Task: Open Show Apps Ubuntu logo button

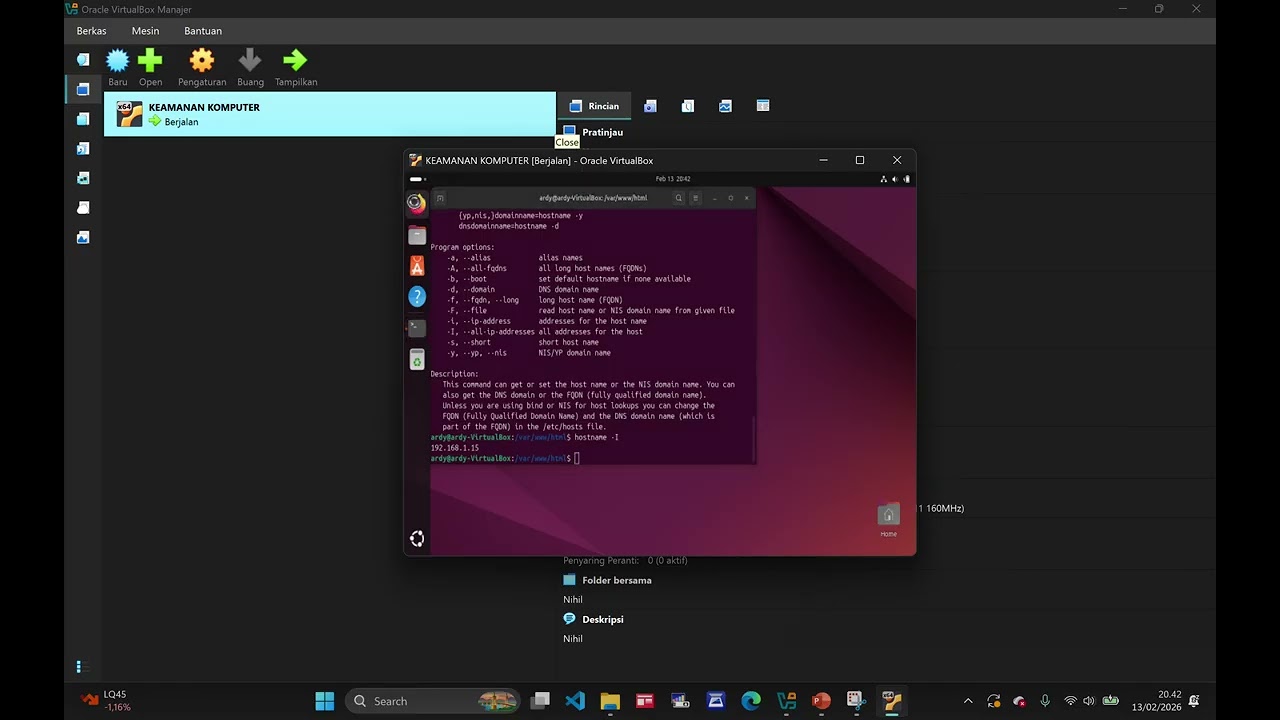Action: click(417, 539)
